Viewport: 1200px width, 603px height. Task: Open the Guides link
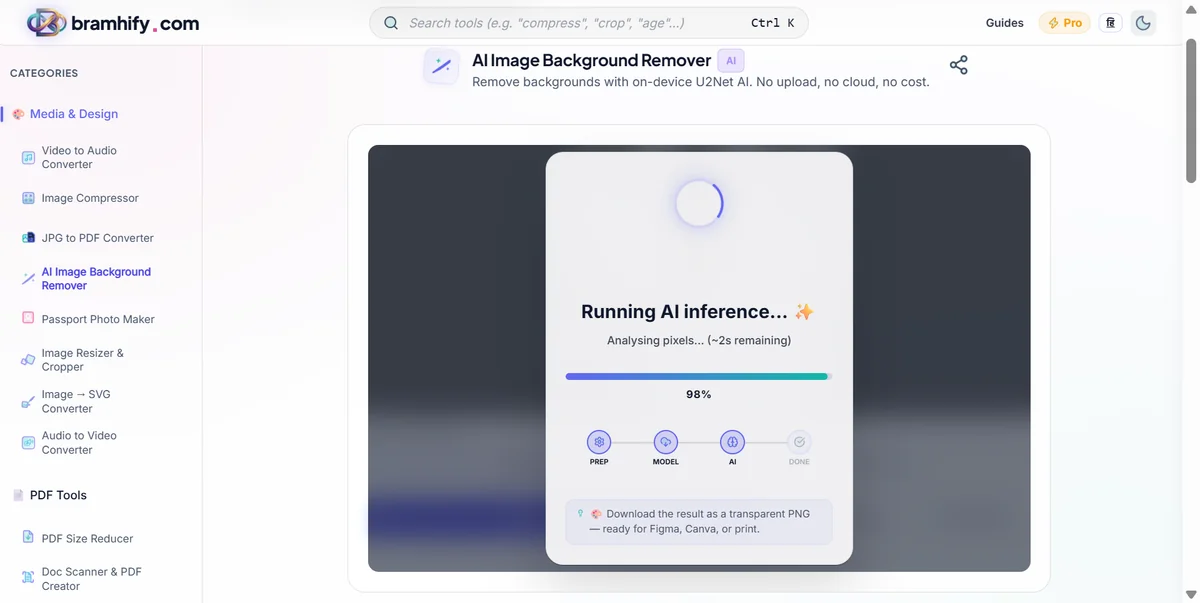click(x=1004, y=23)
